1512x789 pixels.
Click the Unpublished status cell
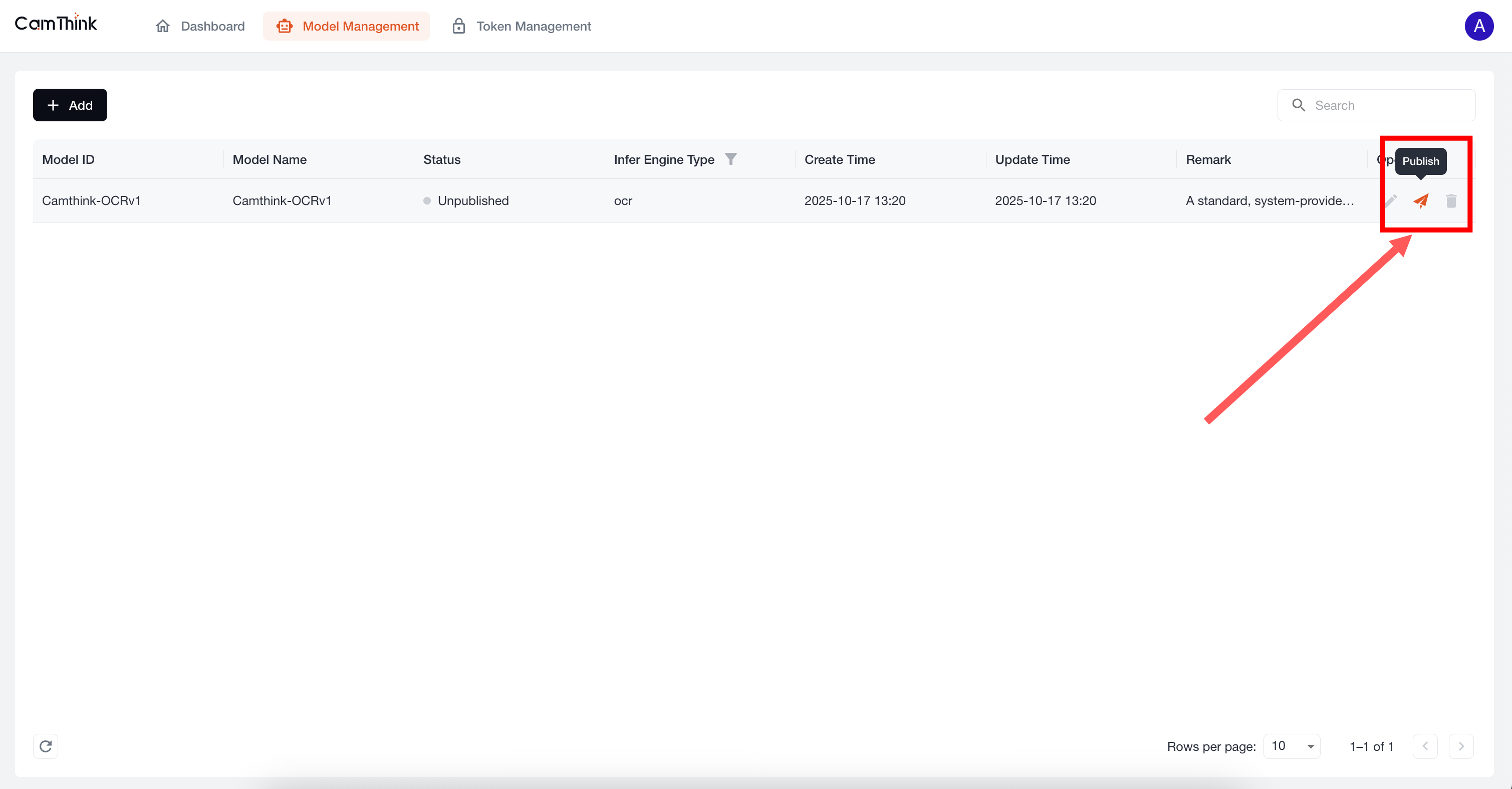pyautogui.click(x=472, y=201)
